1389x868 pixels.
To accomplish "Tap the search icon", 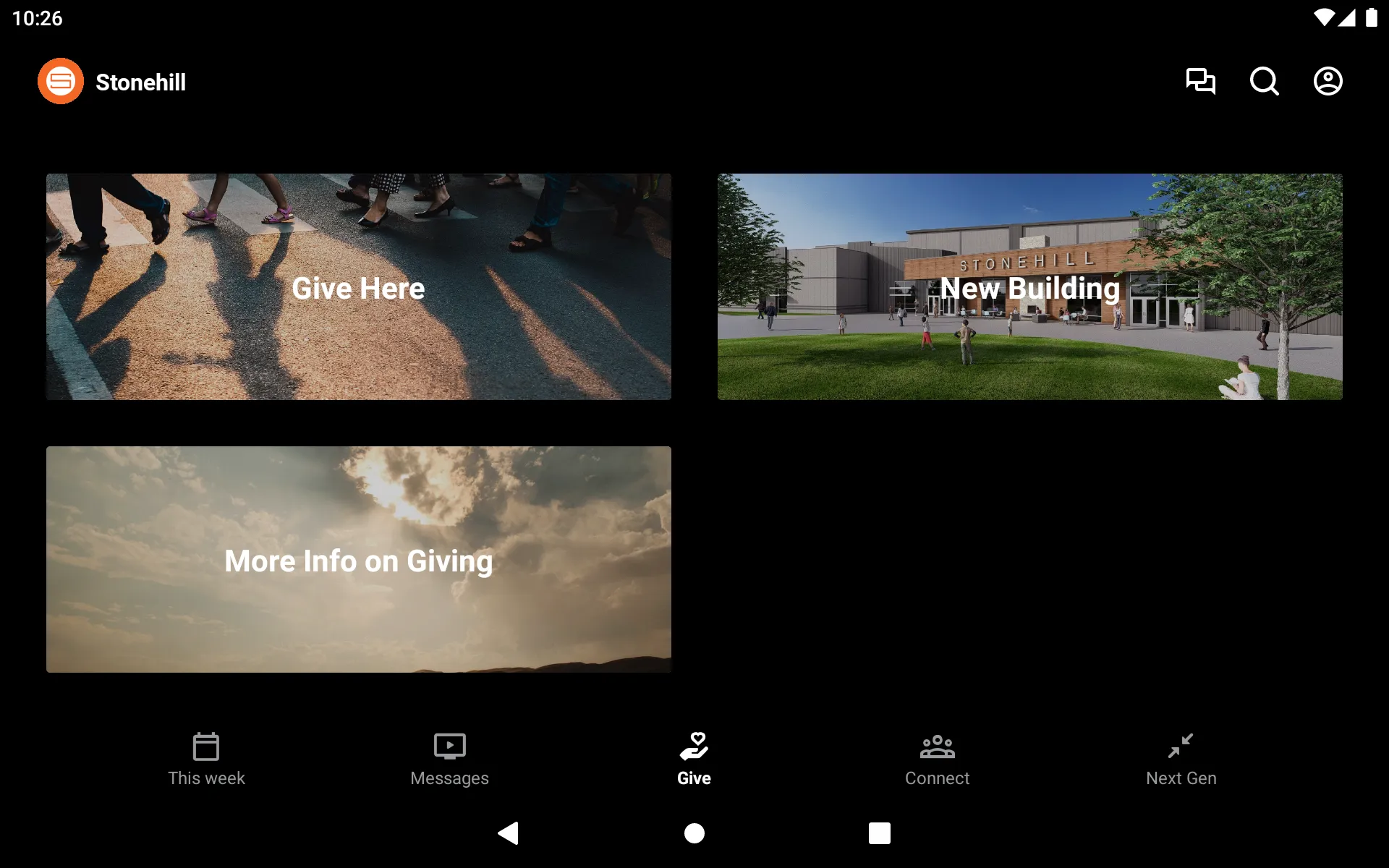I will click(x=1264, y=81).
